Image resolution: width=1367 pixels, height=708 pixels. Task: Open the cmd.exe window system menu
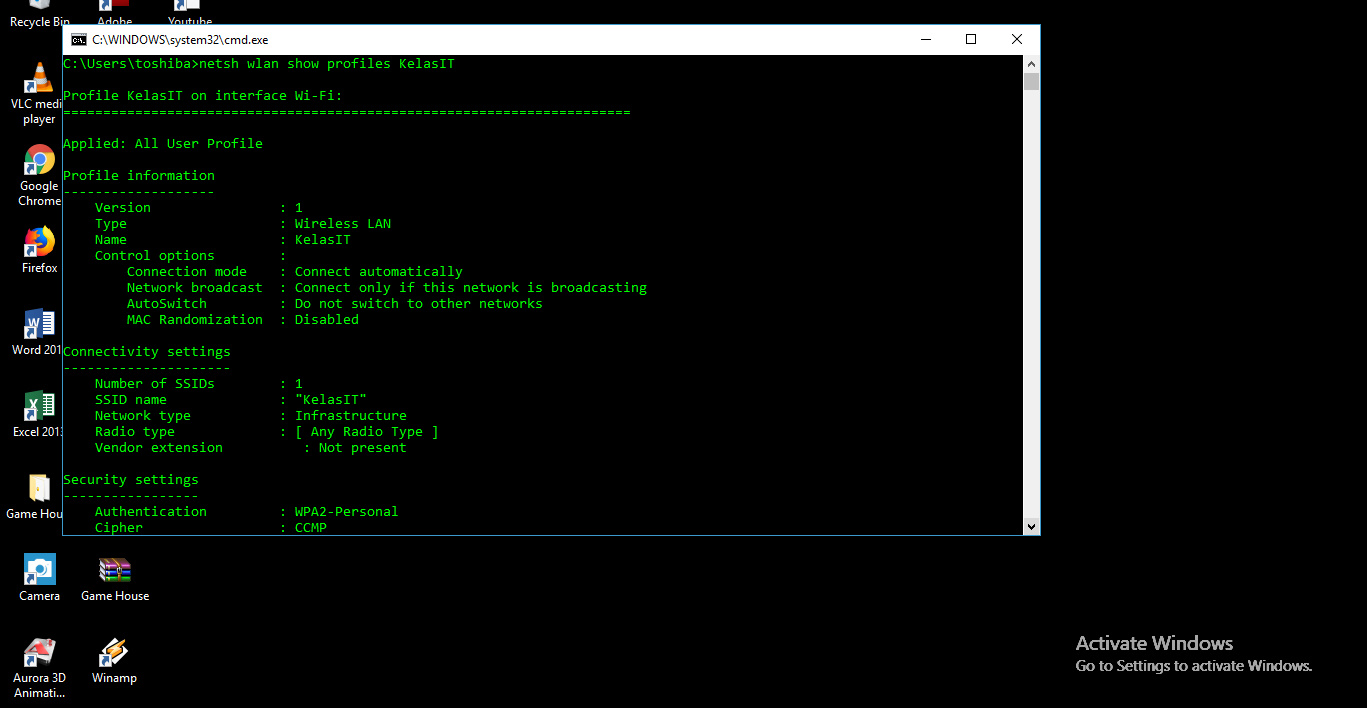tap(77, 39)
